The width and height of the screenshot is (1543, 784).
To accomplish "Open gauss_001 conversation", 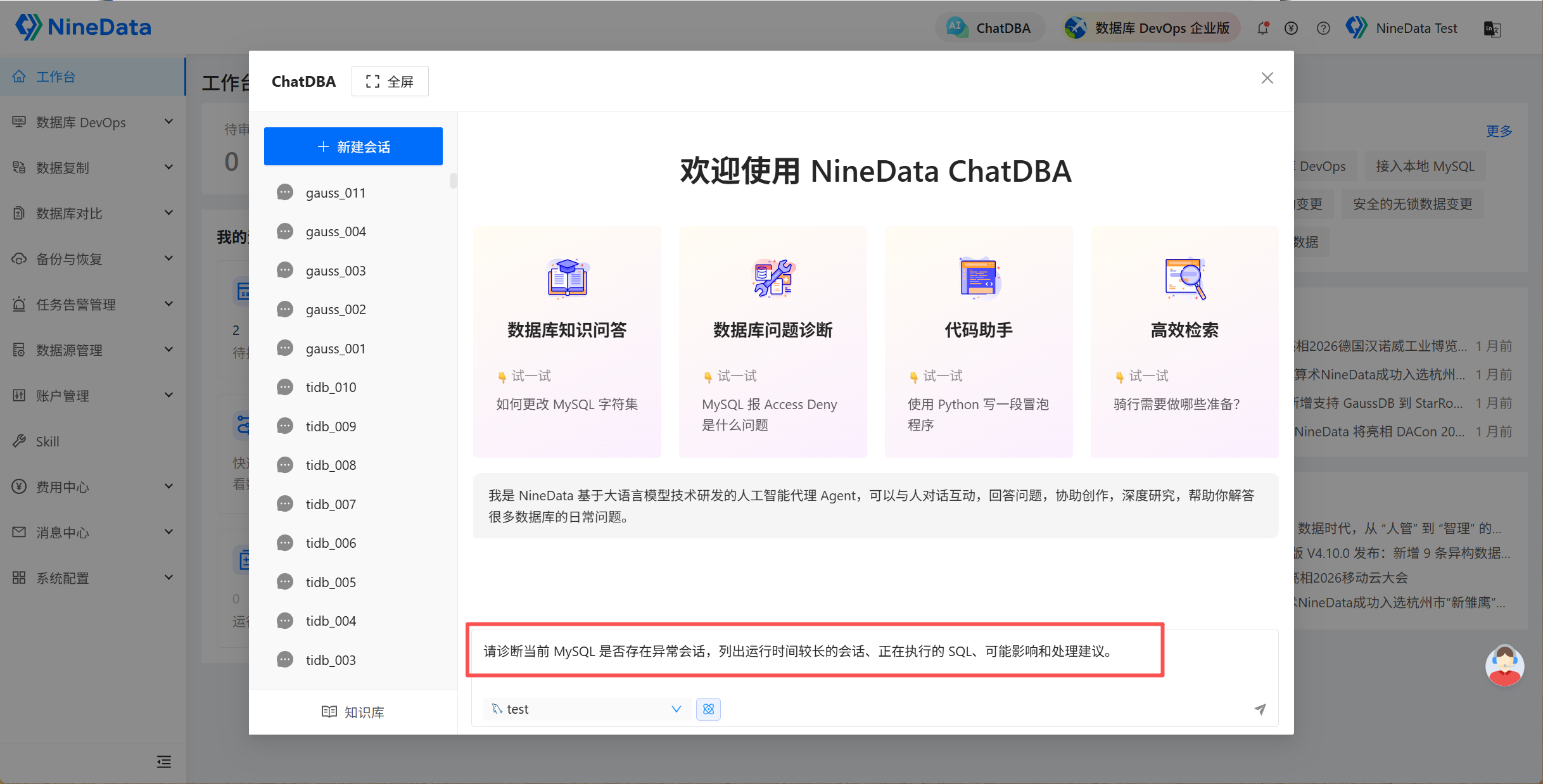I will click(x=353, y=348).
